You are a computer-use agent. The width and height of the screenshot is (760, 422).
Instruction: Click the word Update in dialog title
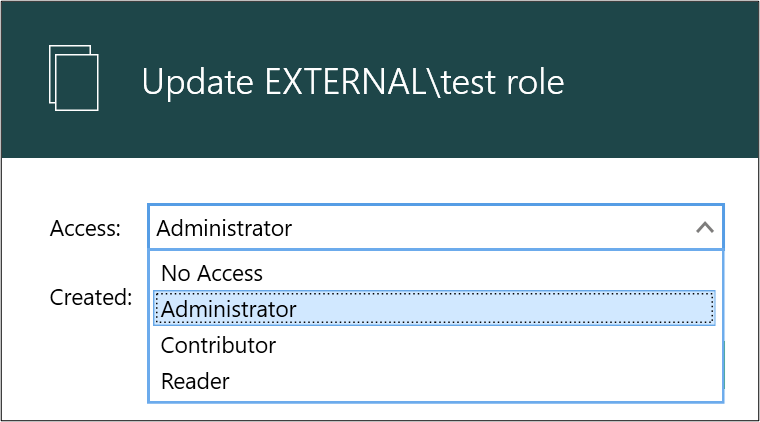tap(198, 82)
